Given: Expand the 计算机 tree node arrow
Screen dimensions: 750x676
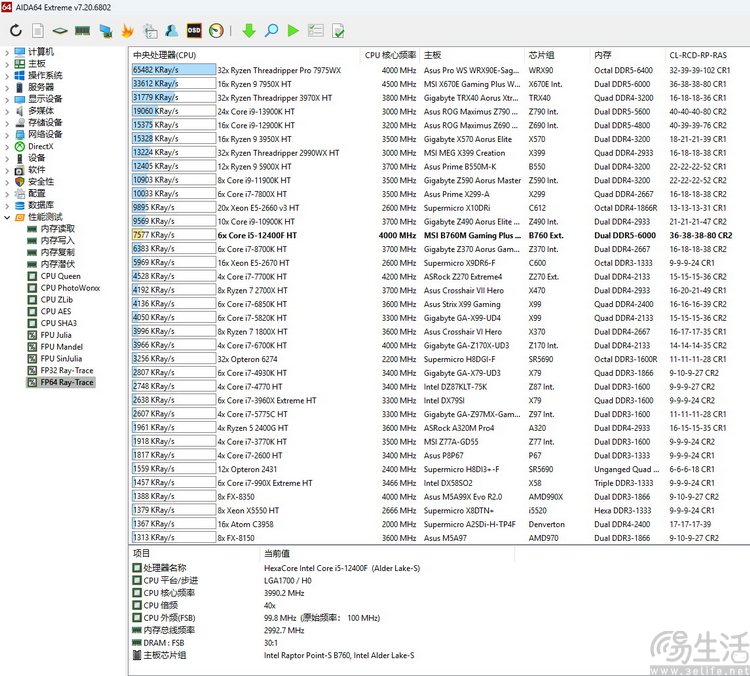Looking at the screenshot, I should point(7,52).
